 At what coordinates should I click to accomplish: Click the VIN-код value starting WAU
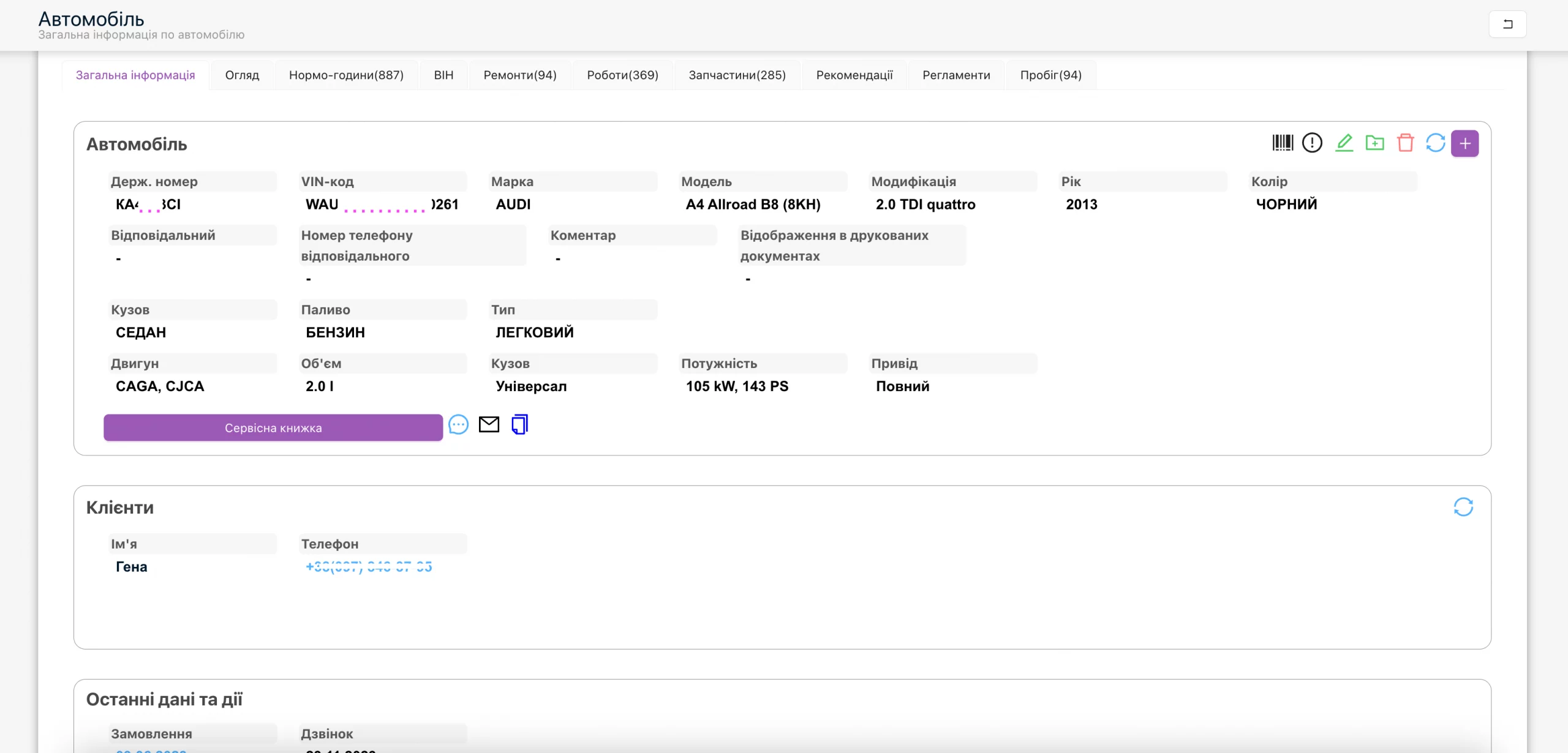click(382, 204)
